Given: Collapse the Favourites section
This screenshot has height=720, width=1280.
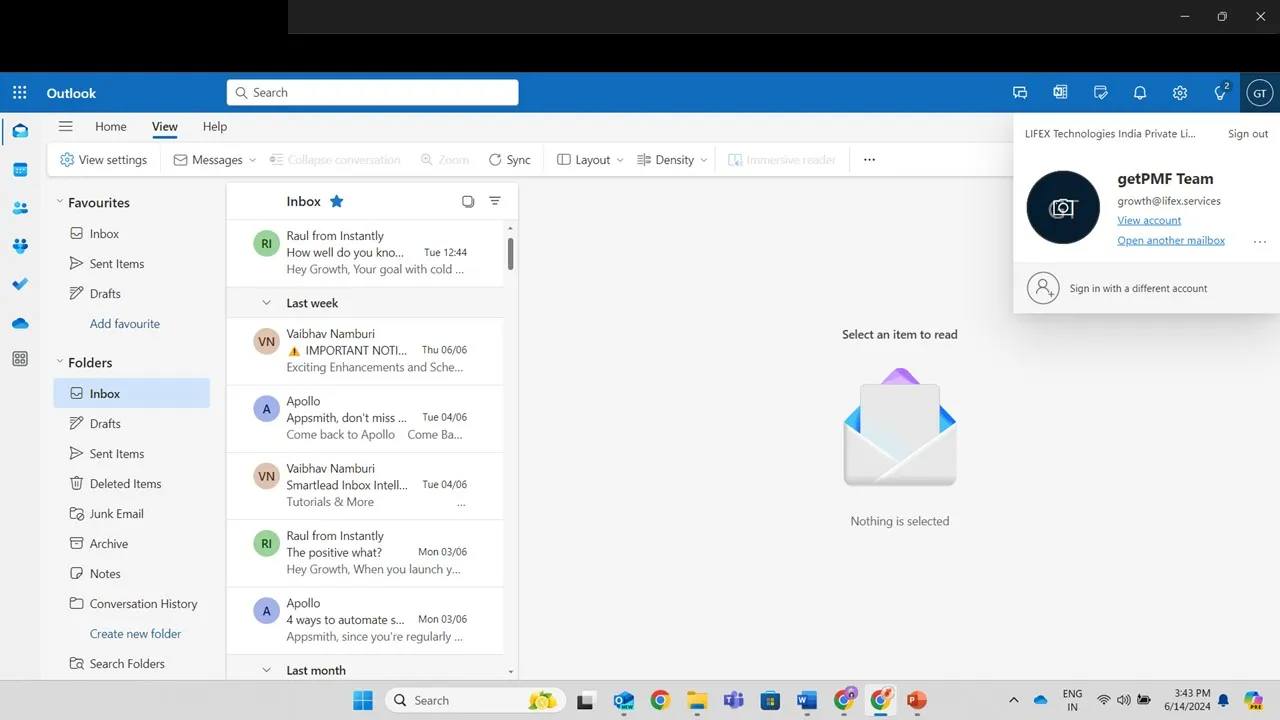Looking at the screenshot, I should (x=60, y=202).
